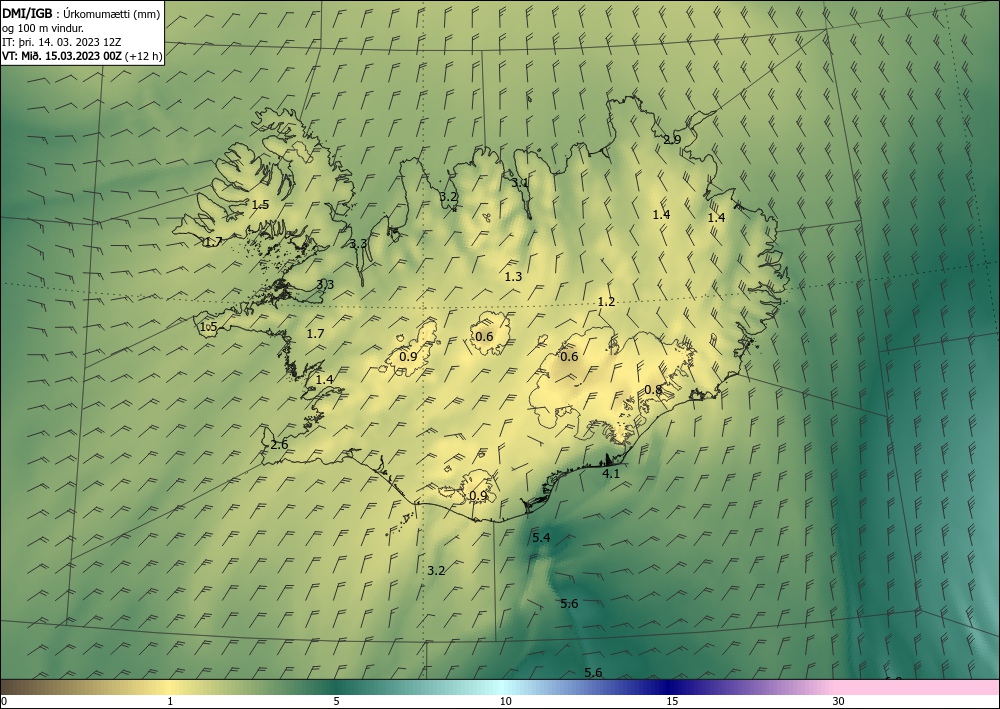Click the '(+12 h)' forecast offset label
Image resolution: width=1000 pixels, height=709 pixels.
click(x=145, y=56)
